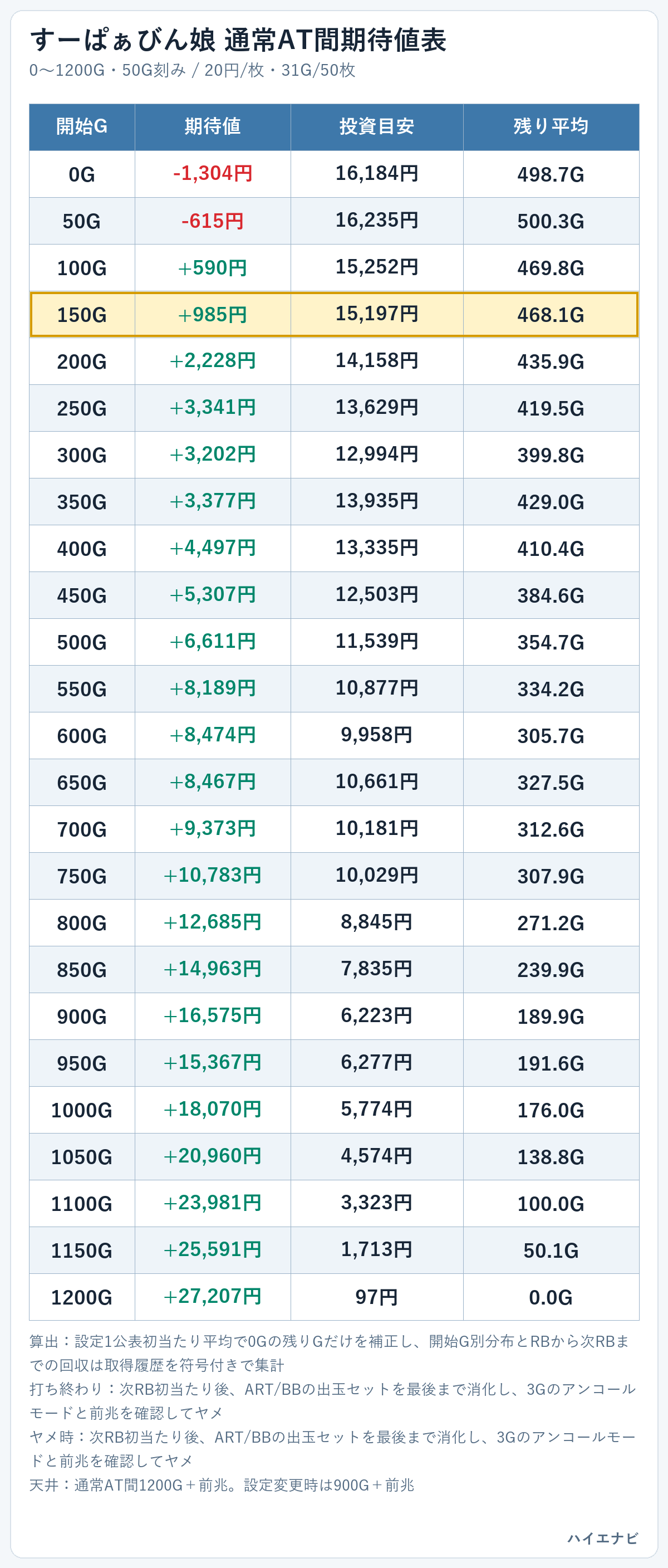Select the 残り平均 column header
The width and height of the screenshot is (668, 1568).
click(x=551, y=126)
